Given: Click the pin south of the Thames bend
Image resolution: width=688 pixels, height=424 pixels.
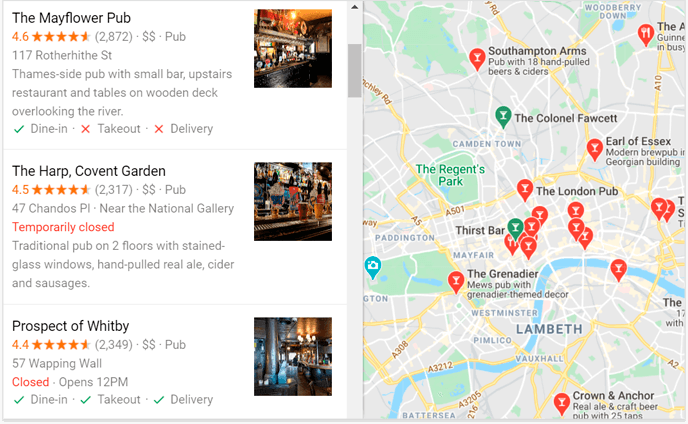Looking at the screenshot, I should pyautogui.click(x=618, y=269).
